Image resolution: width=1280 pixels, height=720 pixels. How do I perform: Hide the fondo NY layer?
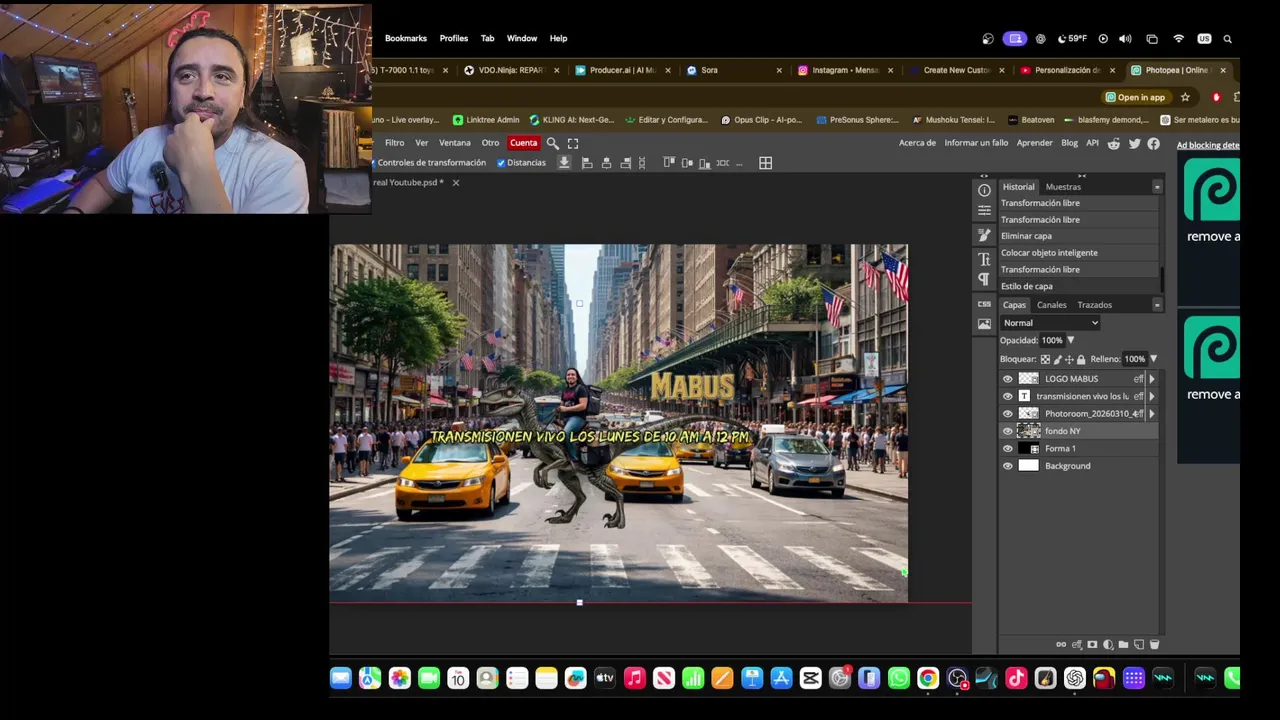pyautogui.click(x=1007, y=431)
